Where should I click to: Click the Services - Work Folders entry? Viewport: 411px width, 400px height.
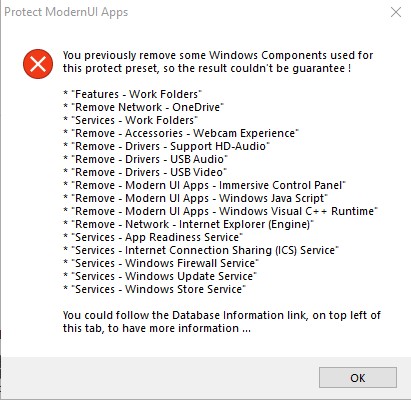[131, 120]
